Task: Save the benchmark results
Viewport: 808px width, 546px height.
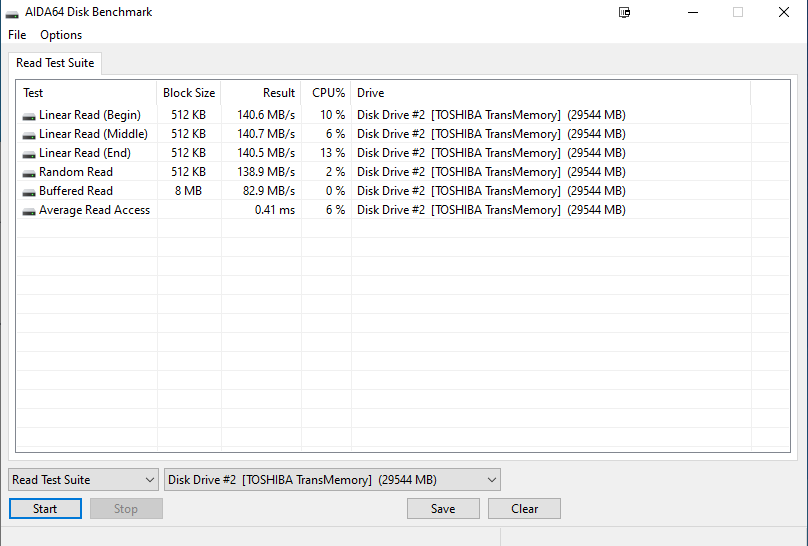Action: pyautogui.click(x=443, y=508)
